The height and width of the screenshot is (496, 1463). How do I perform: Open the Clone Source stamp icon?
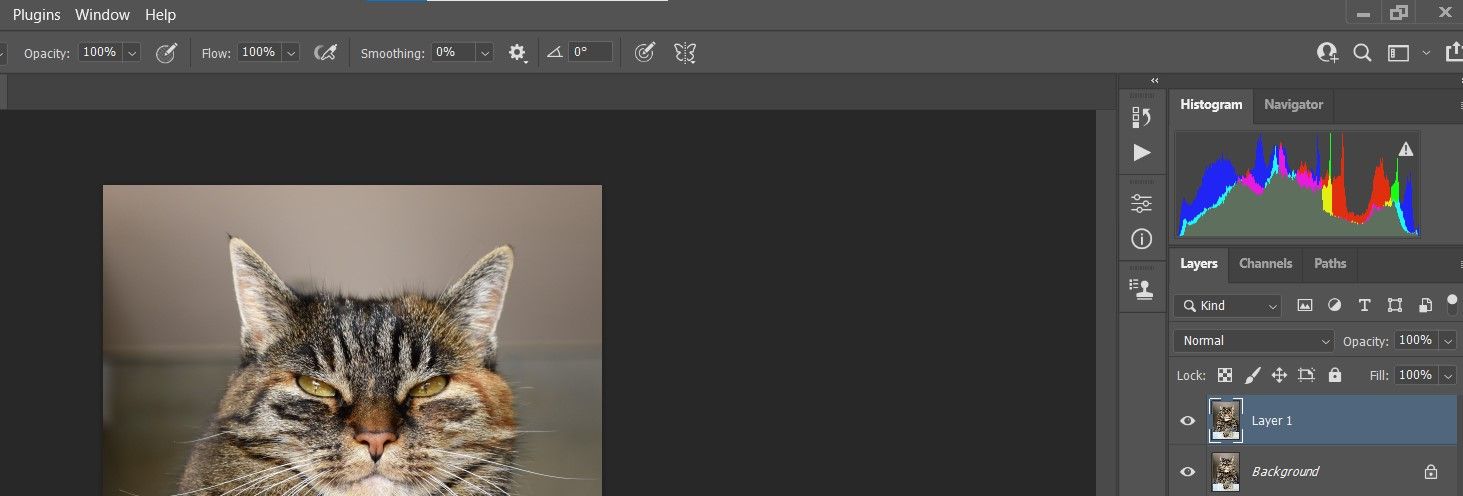[1141, 288]
